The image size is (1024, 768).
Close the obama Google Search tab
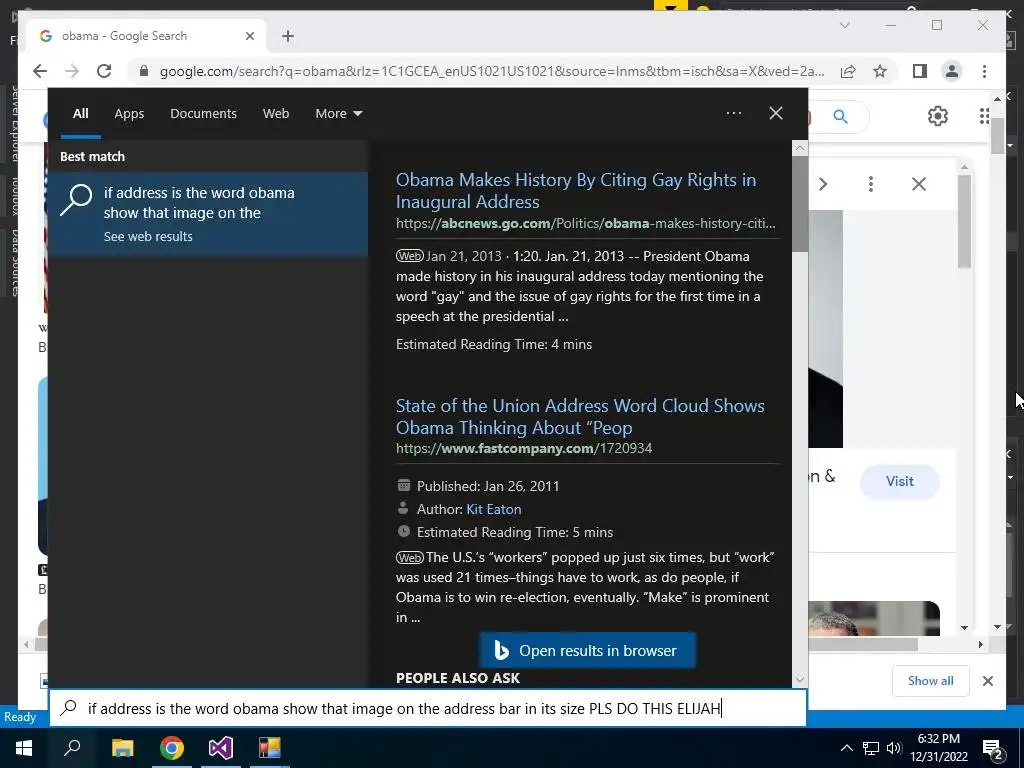[x=249, y=36]
